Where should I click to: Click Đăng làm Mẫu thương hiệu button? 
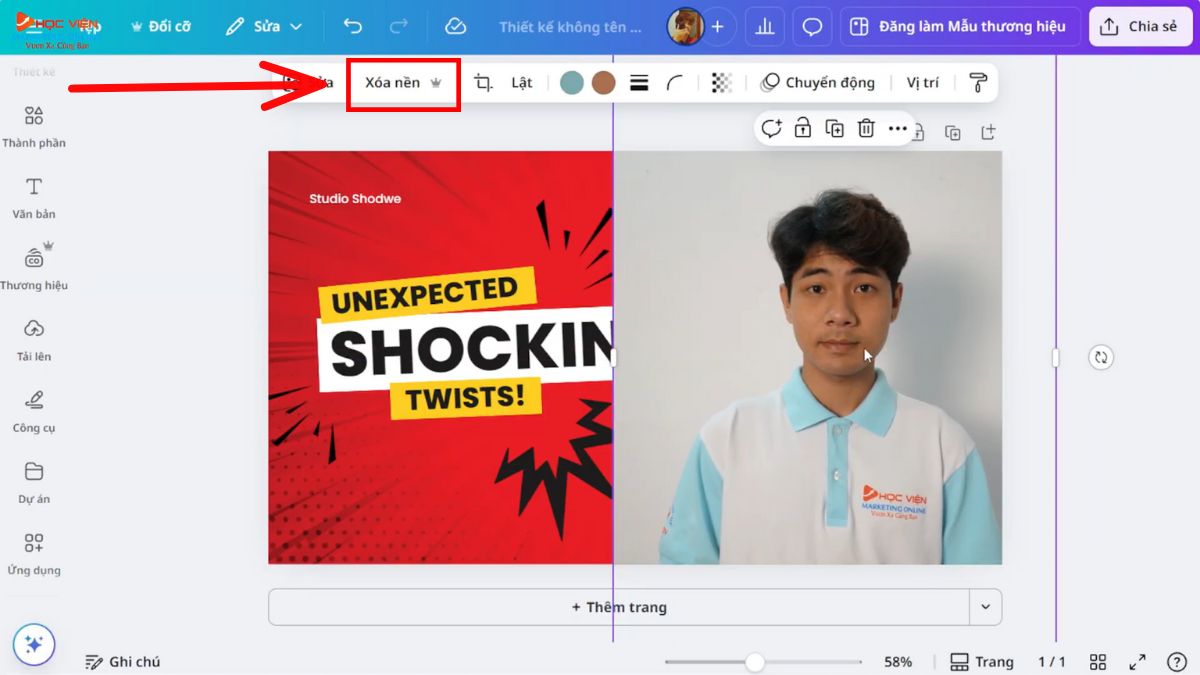(958, 27)
